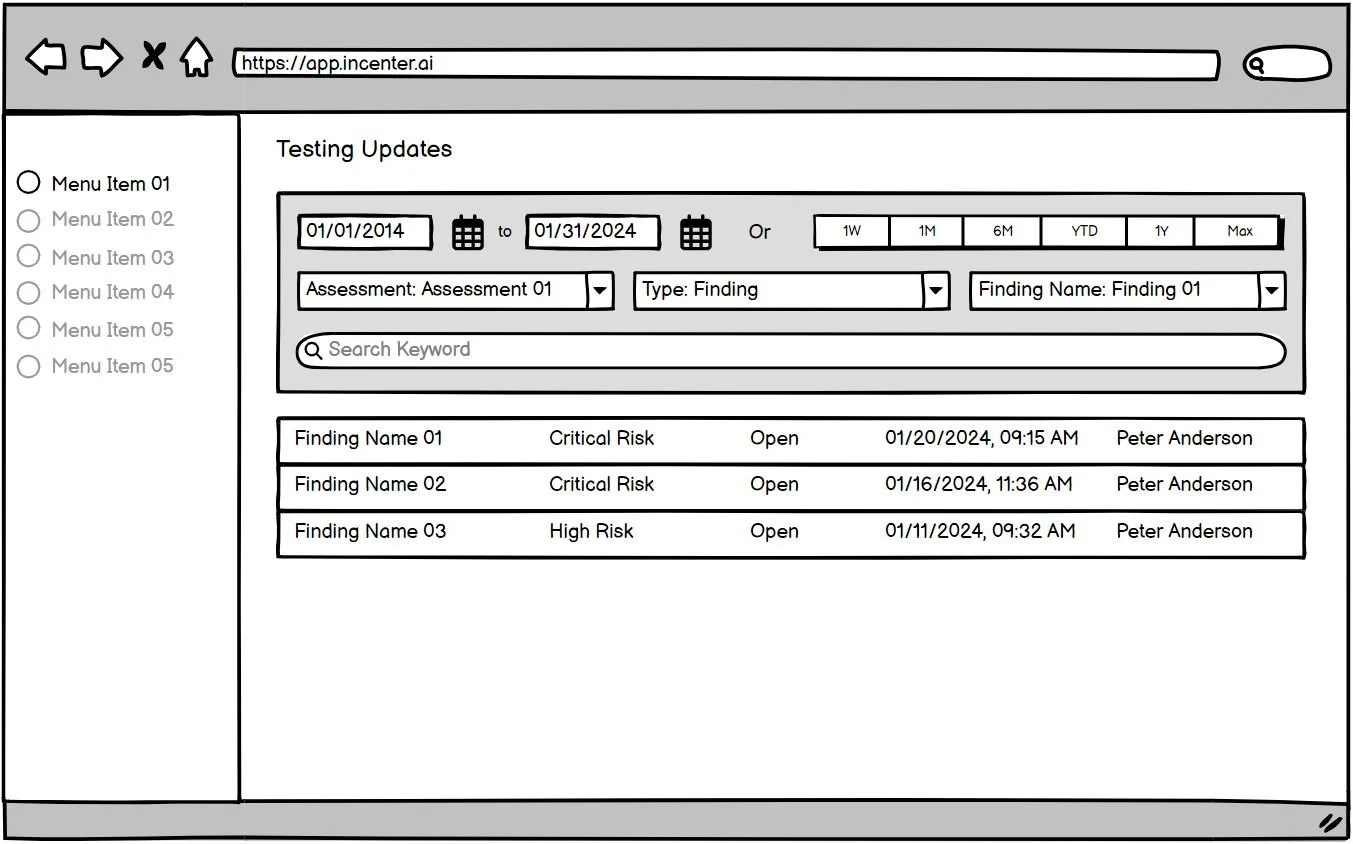Viewport: 1353px width, 844px height.
Task: Click the Testing Updates heading
Action: (x=364, y=150)
